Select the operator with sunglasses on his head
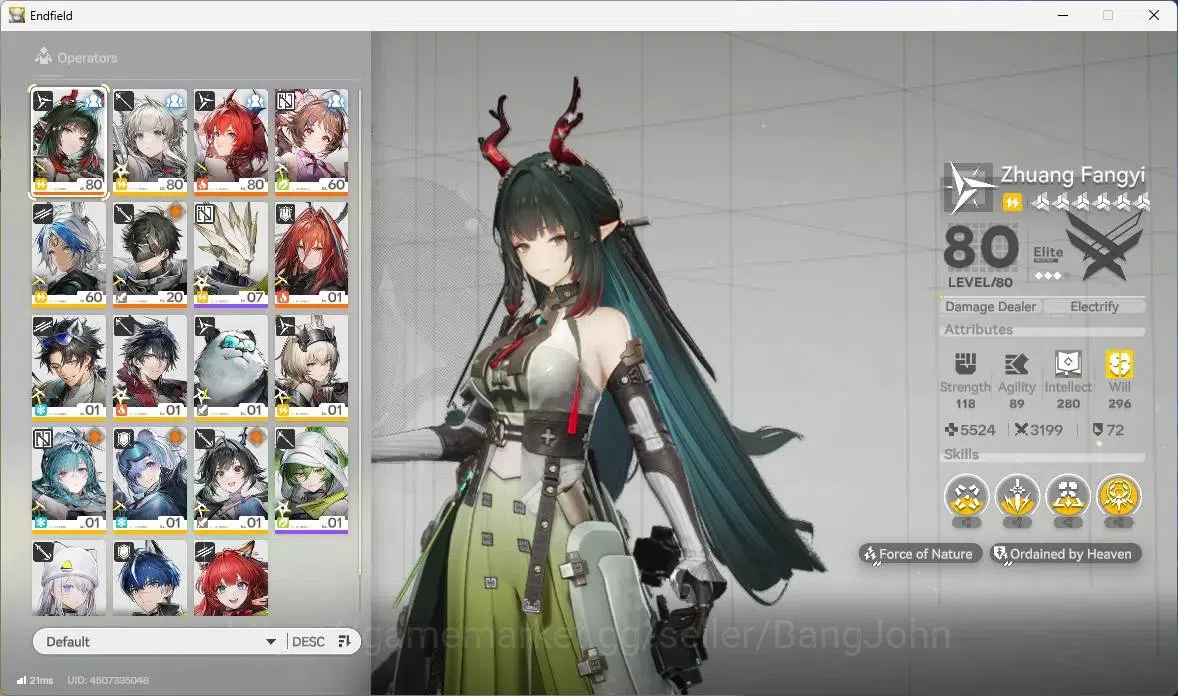The image size is (1178, 696). [68, 368]
